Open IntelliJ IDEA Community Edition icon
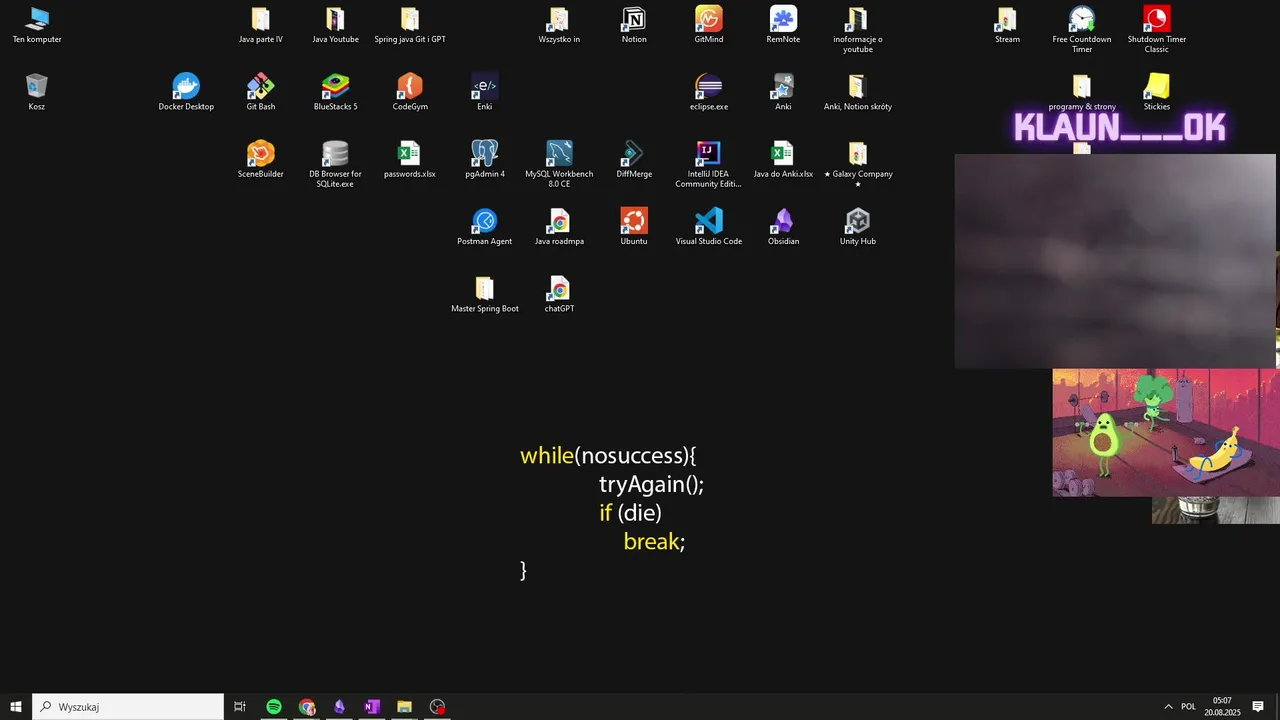Screen dimensions: 1280x720 [x=708, y=164]
